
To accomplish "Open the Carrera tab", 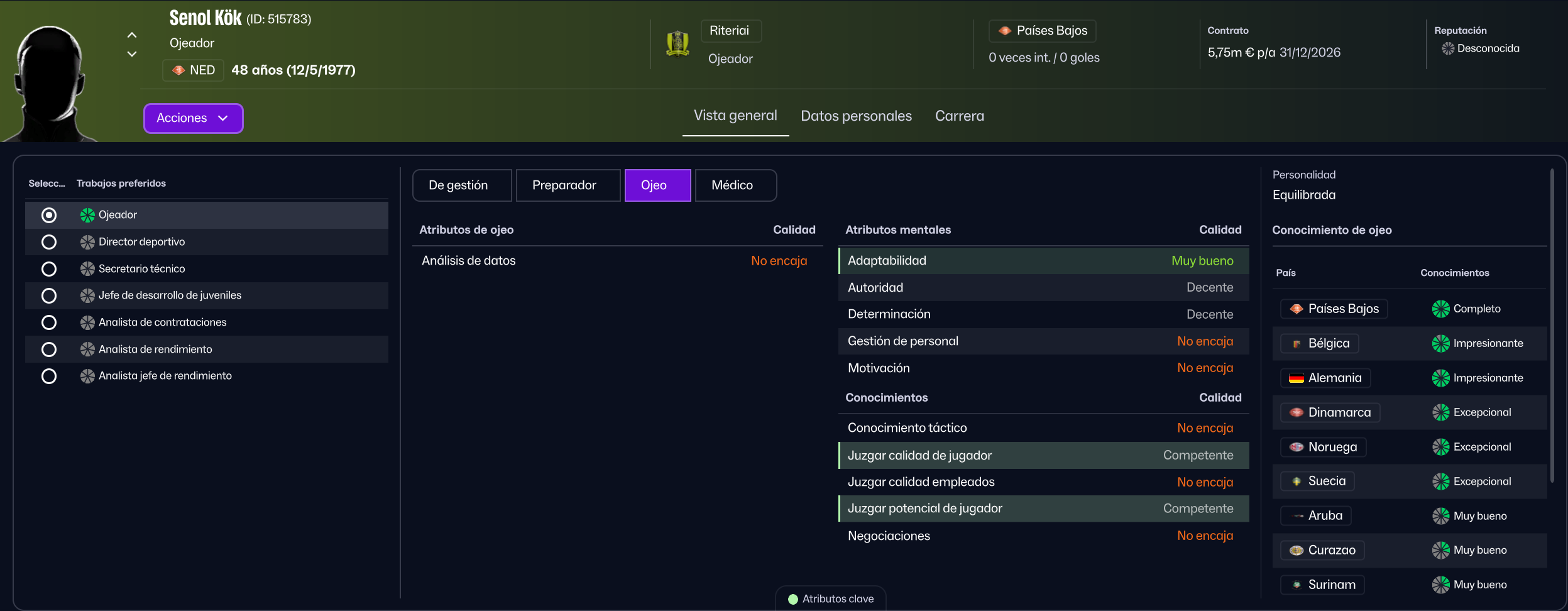I will [x=960, y=116].
